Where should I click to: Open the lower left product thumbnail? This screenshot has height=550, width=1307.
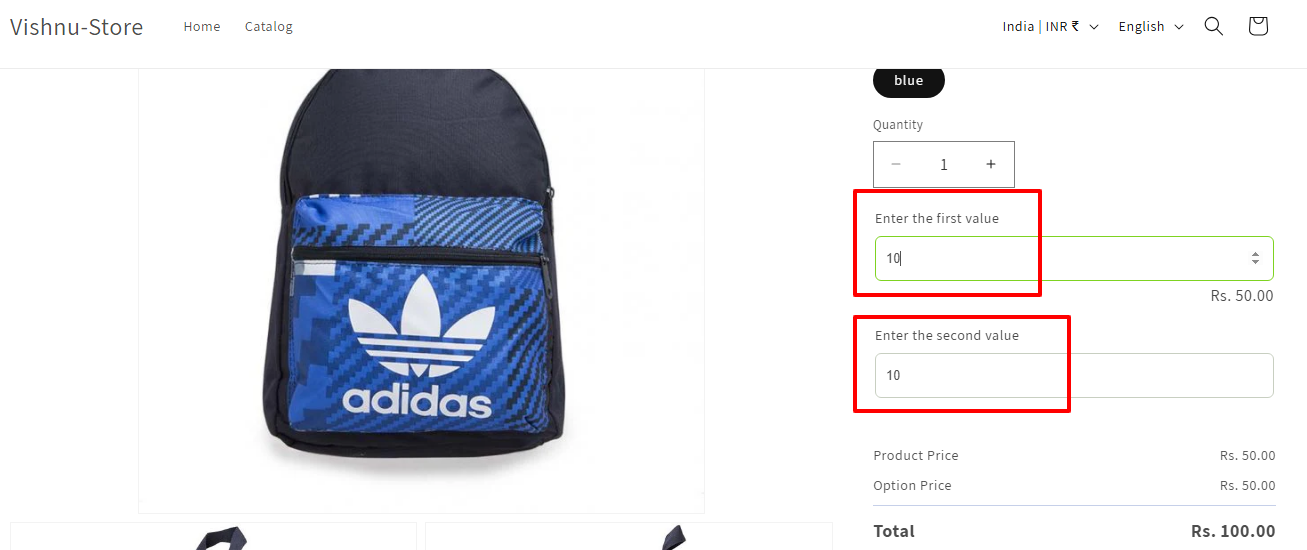pyautogui.click(x=213, y=536)
